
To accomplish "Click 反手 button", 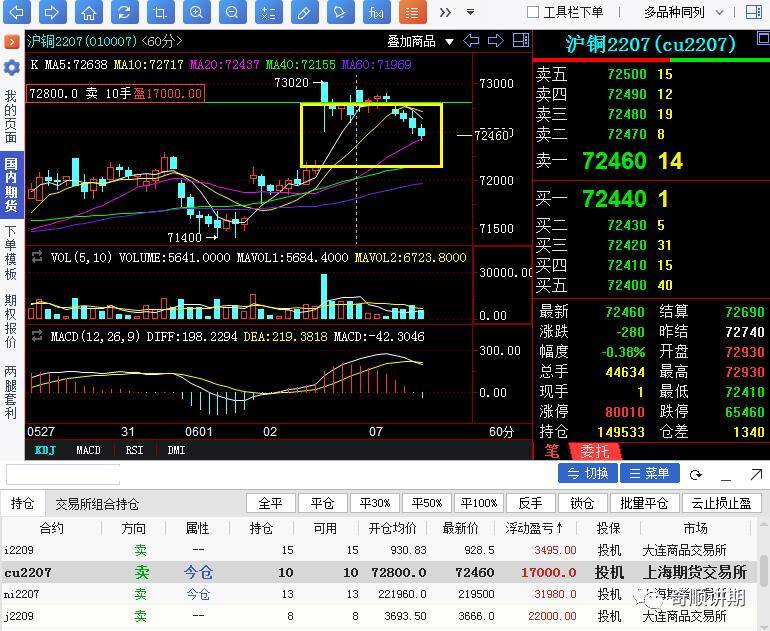I will [x=531, y=503].
